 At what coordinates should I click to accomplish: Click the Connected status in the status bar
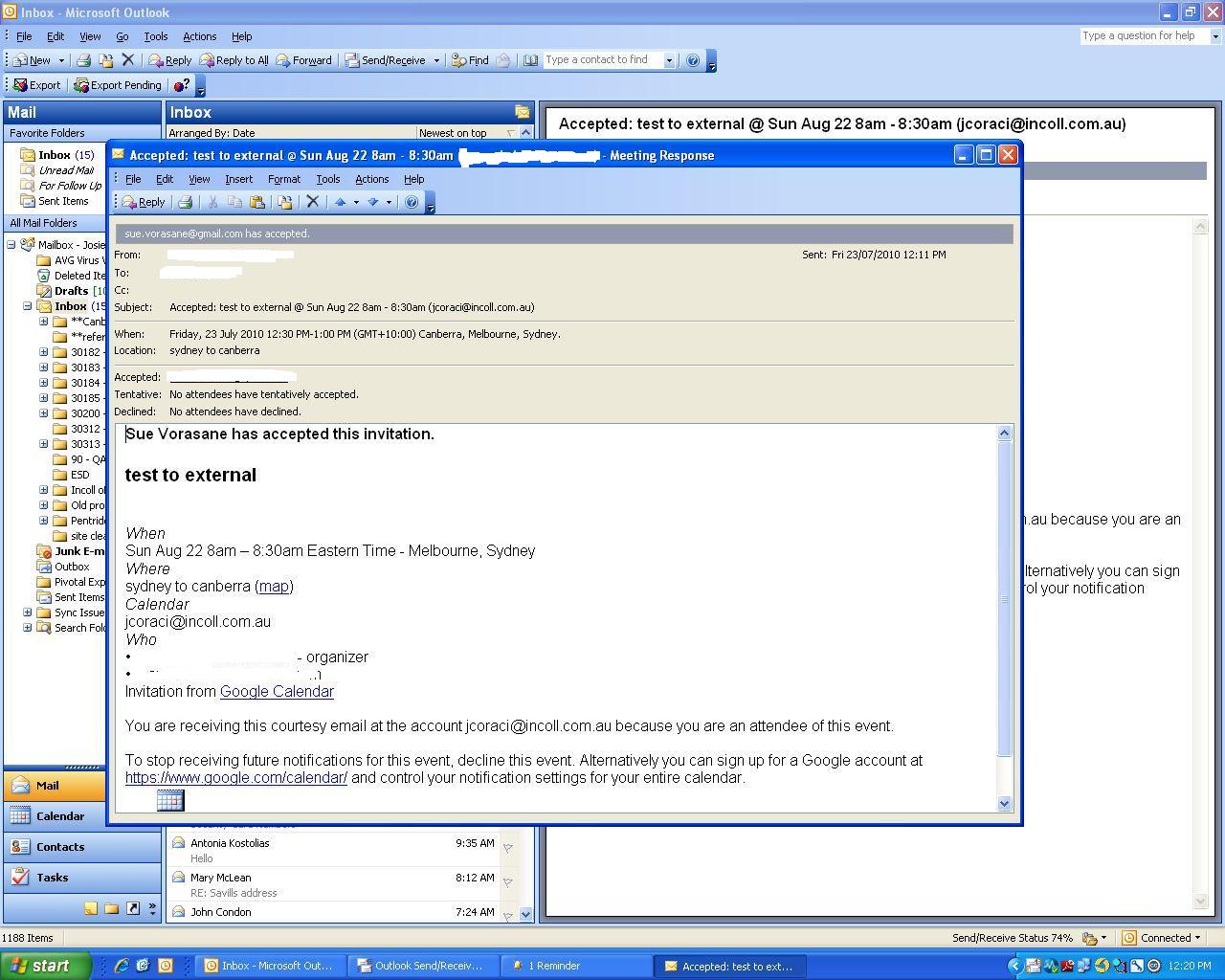1161,938
